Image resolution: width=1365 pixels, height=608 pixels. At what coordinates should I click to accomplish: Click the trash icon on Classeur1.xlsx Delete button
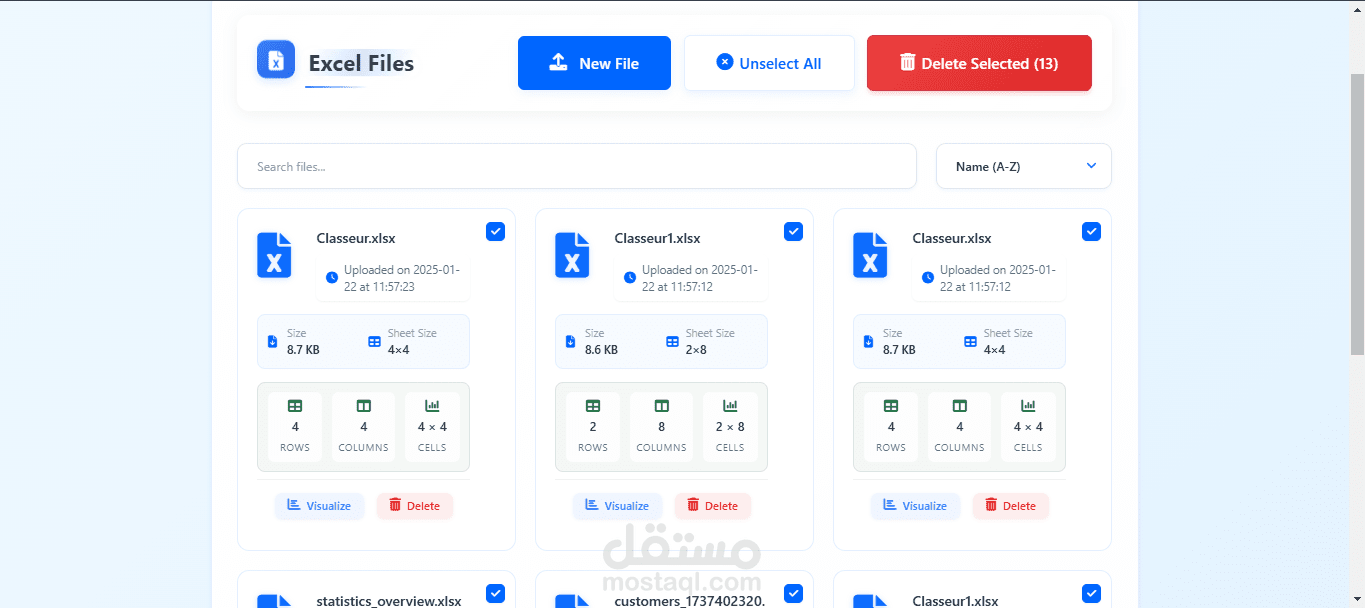(x=693, y=505)
